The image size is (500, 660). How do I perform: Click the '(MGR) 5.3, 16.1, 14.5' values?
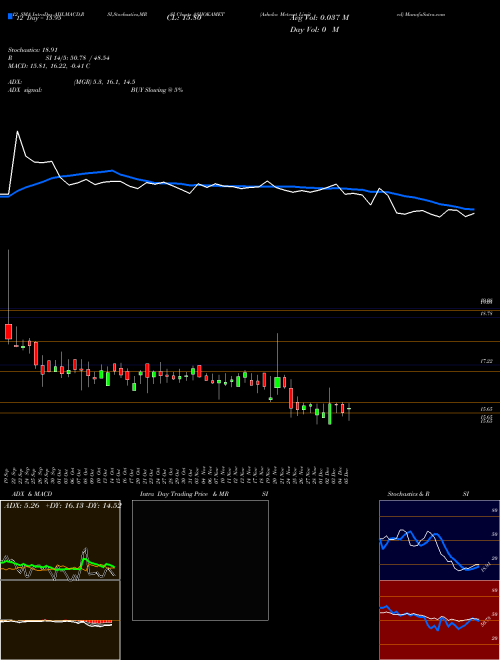click(x=104, y=82)
